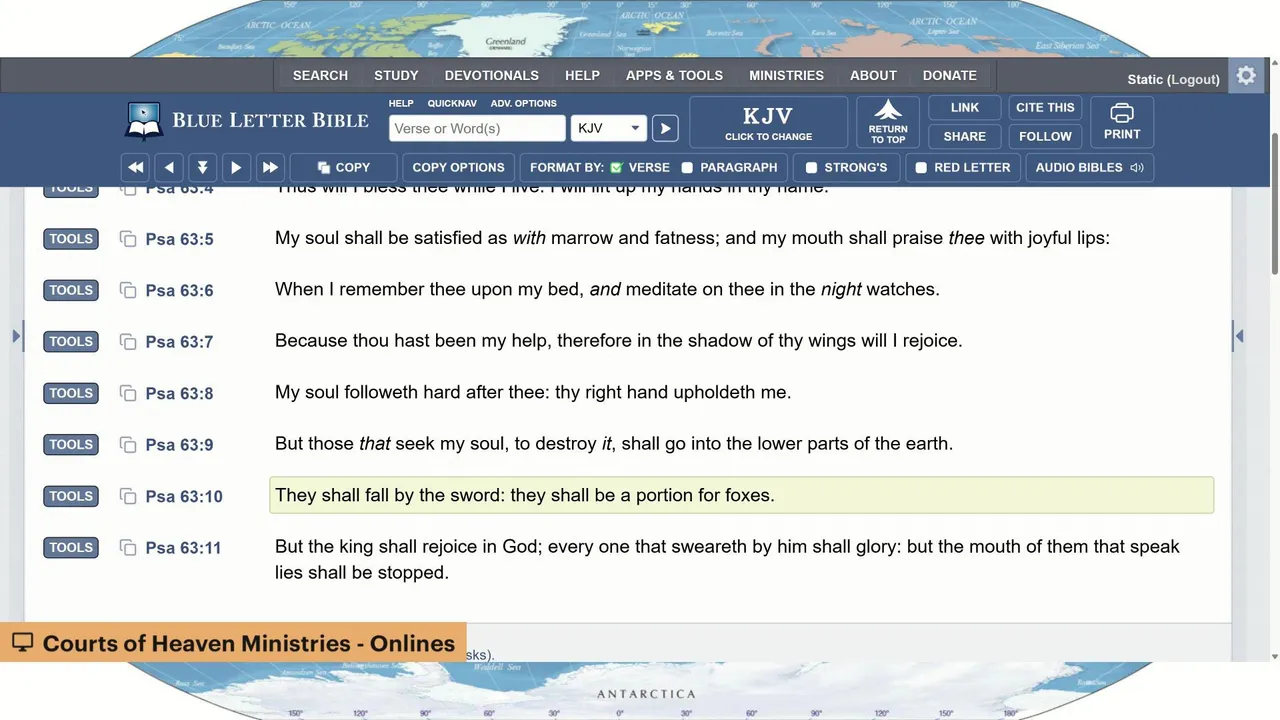
Task: Open Tools for Psa 63:9
Action: pyautogui.click(x=71, y=445)
